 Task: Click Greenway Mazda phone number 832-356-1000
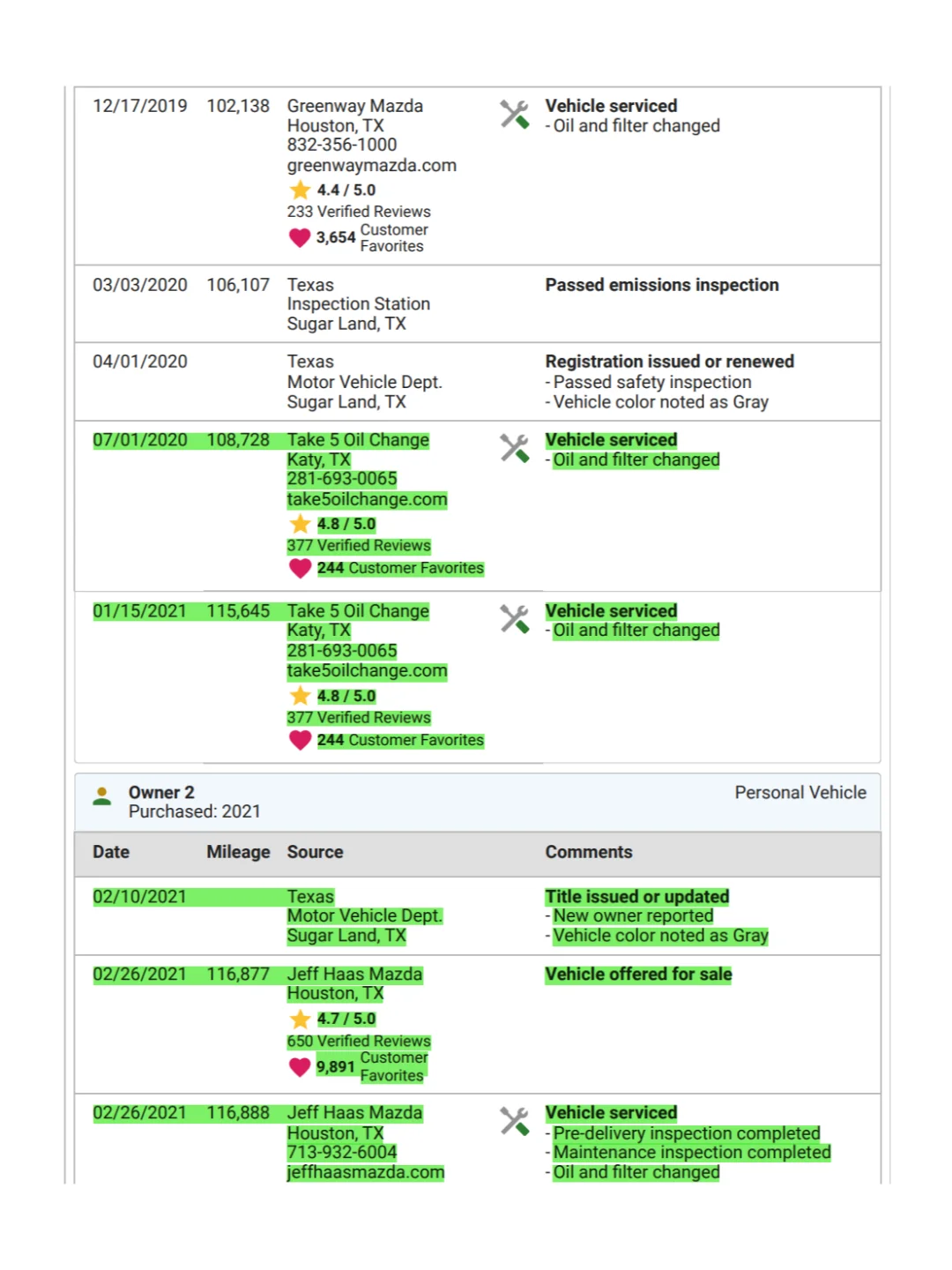click(341, 145)
